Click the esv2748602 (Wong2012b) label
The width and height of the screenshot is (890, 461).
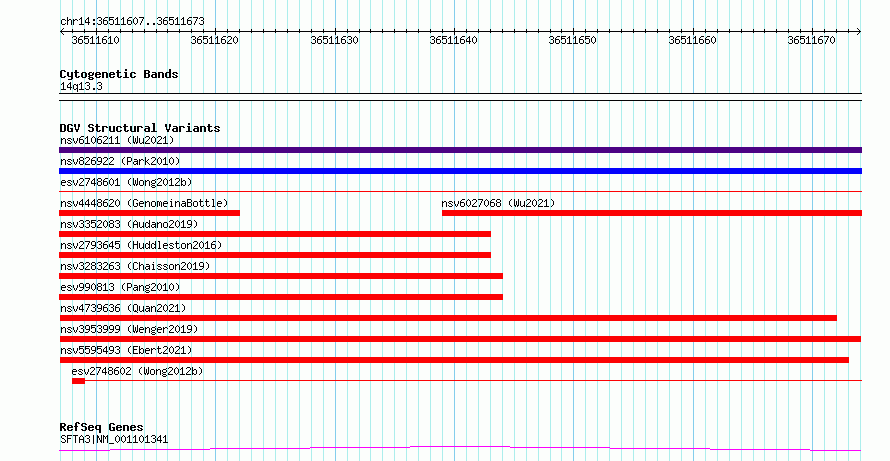[137, 371]
